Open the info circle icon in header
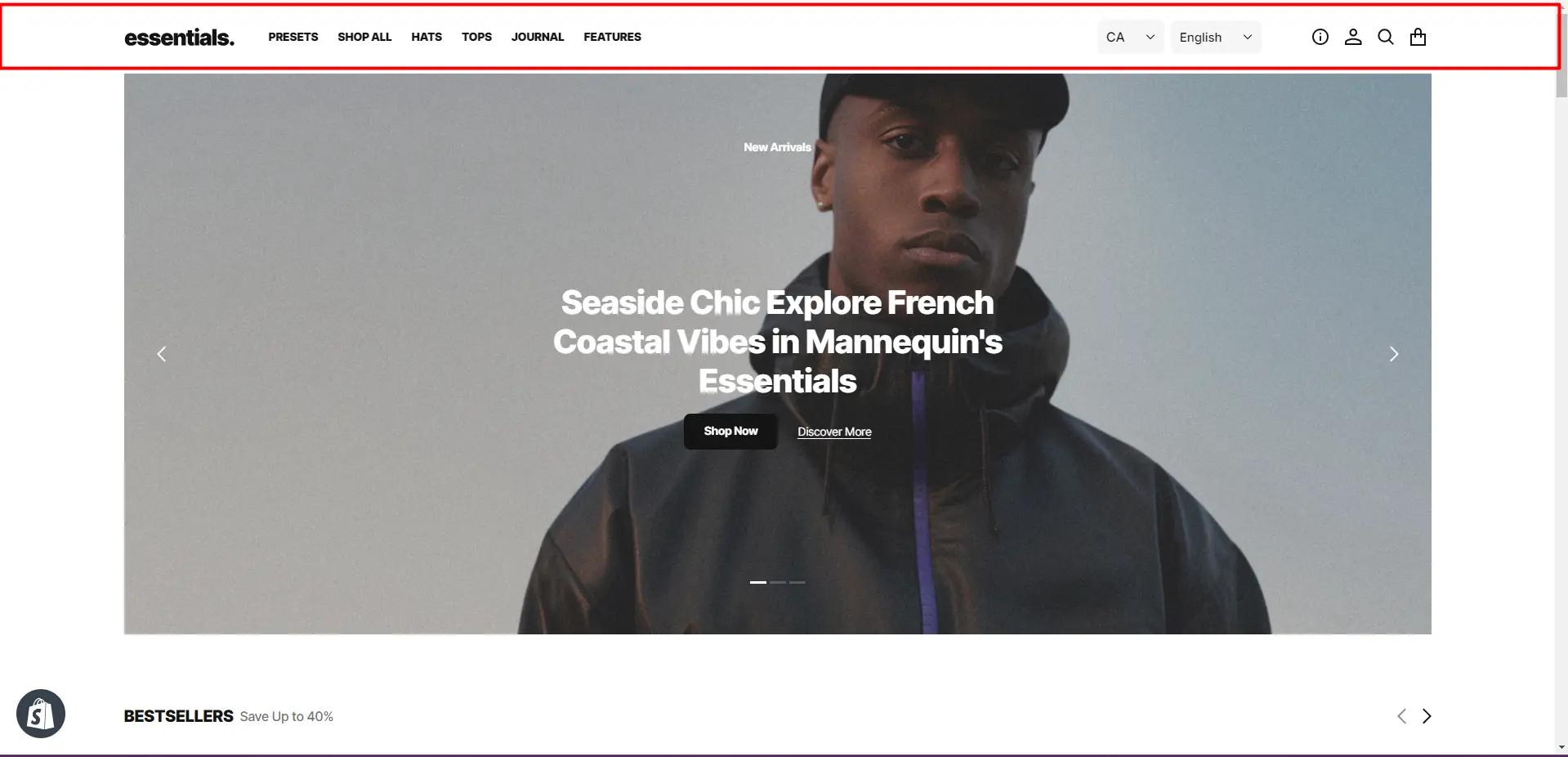Screen dimensions: 1568x757 click(1320, 37)
